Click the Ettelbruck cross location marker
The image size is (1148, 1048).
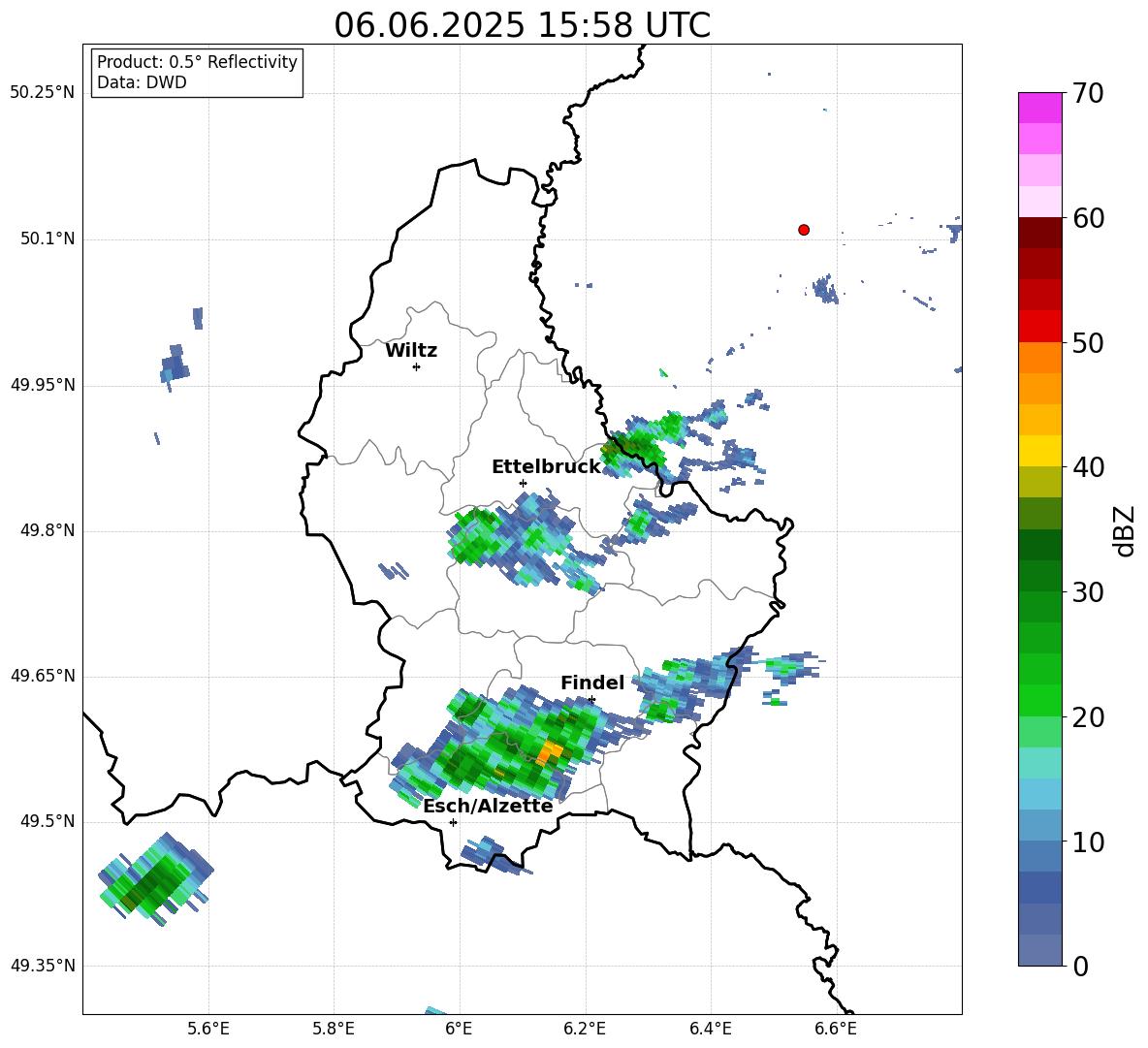[523, 483]
